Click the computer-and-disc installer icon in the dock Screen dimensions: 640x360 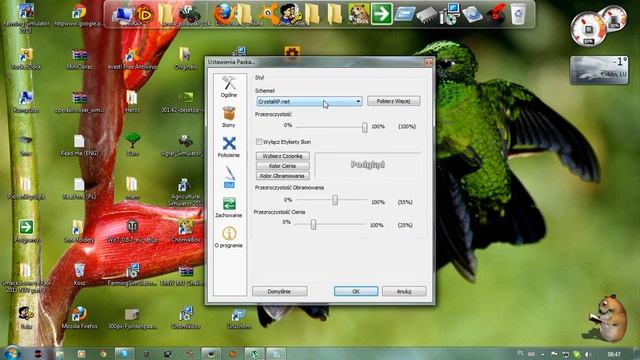point(450,14)
